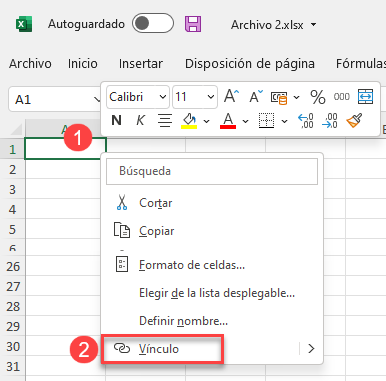The image size is (386, 381).
Task: Apply percent style format
Action: [x=318, y=97]
